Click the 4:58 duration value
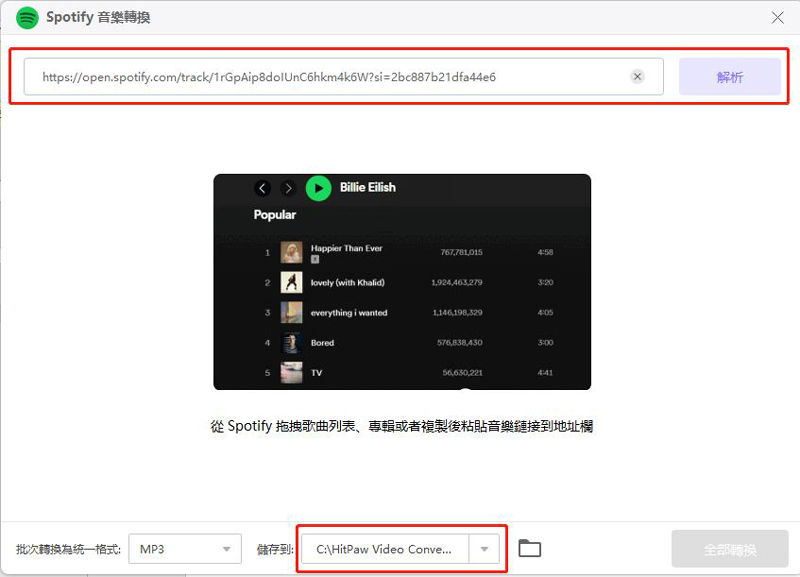 [x=545, y=252]
